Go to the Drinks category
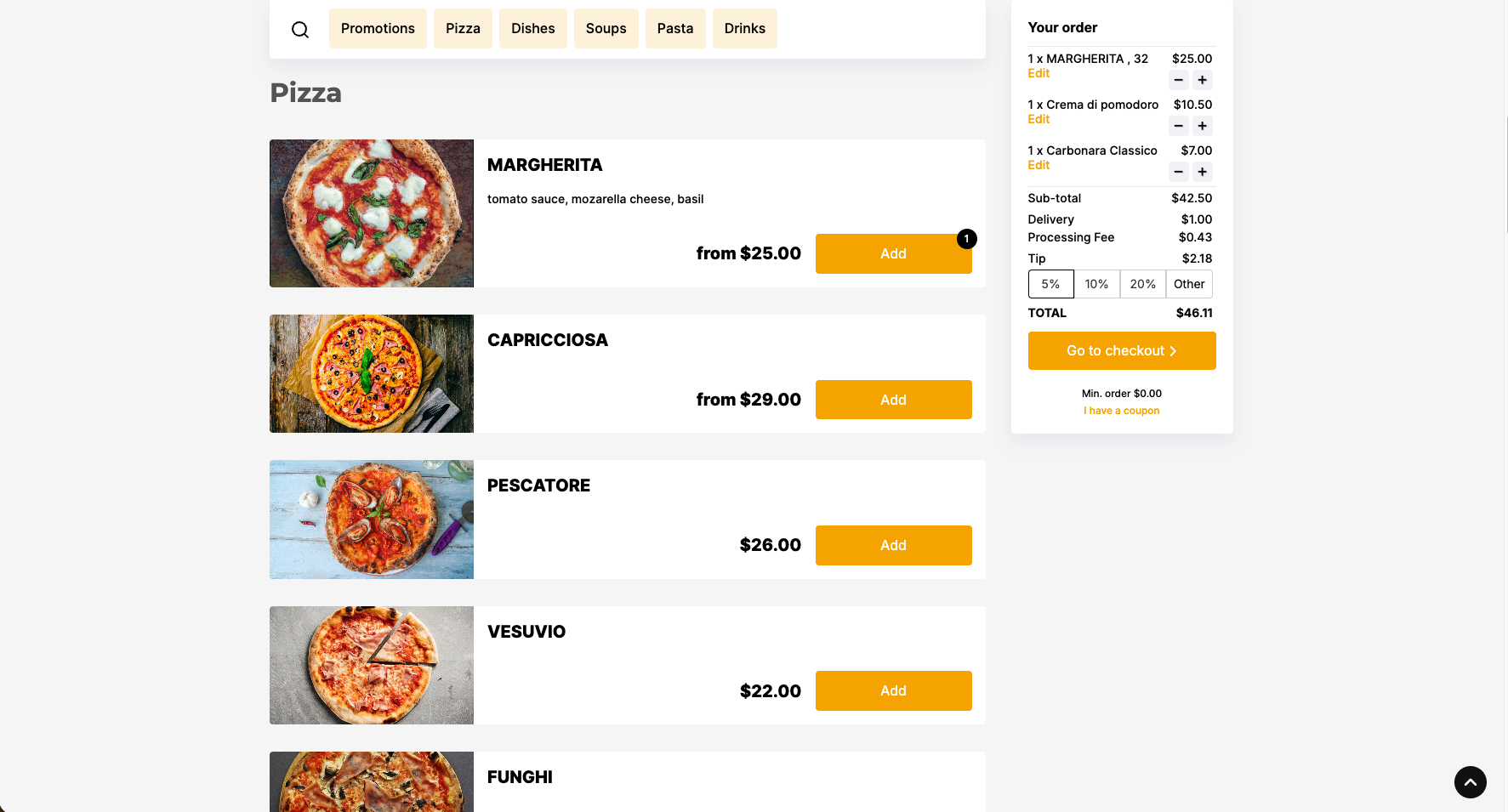 point(744,29)
